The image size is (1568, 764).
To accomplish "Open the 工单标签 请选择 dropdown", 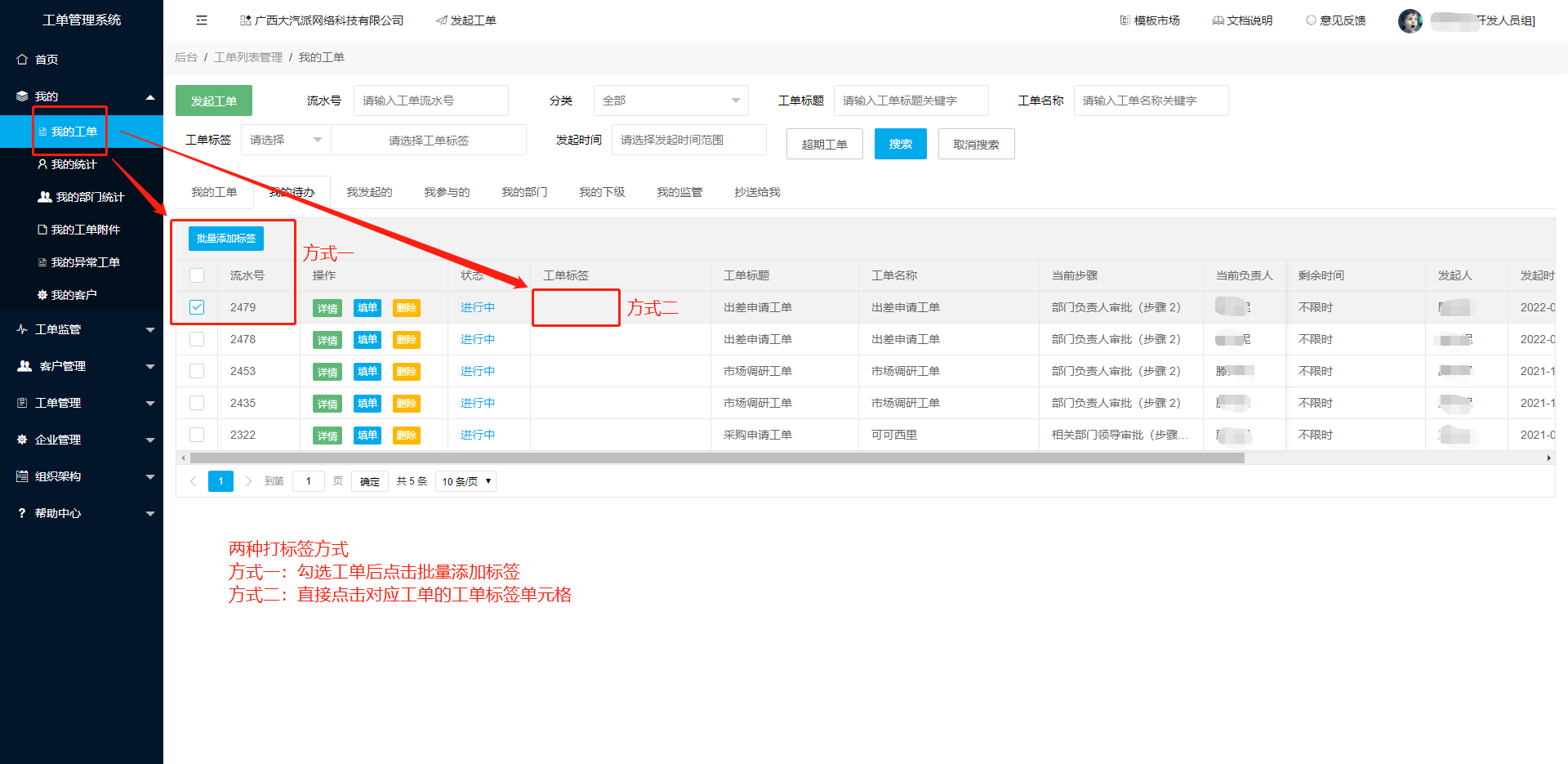I will (286, 140).
